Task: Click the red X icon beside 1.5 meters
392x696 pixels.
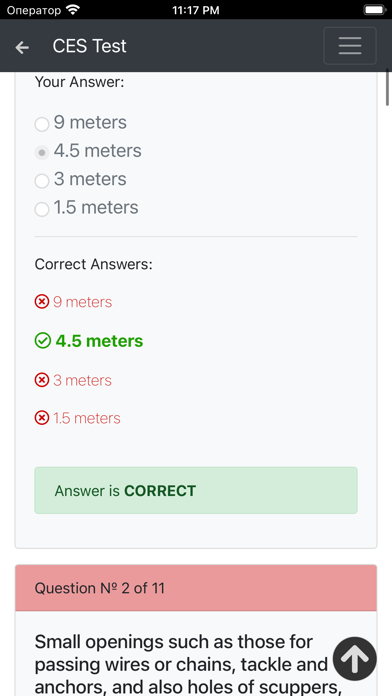Action: click(42, 418)
